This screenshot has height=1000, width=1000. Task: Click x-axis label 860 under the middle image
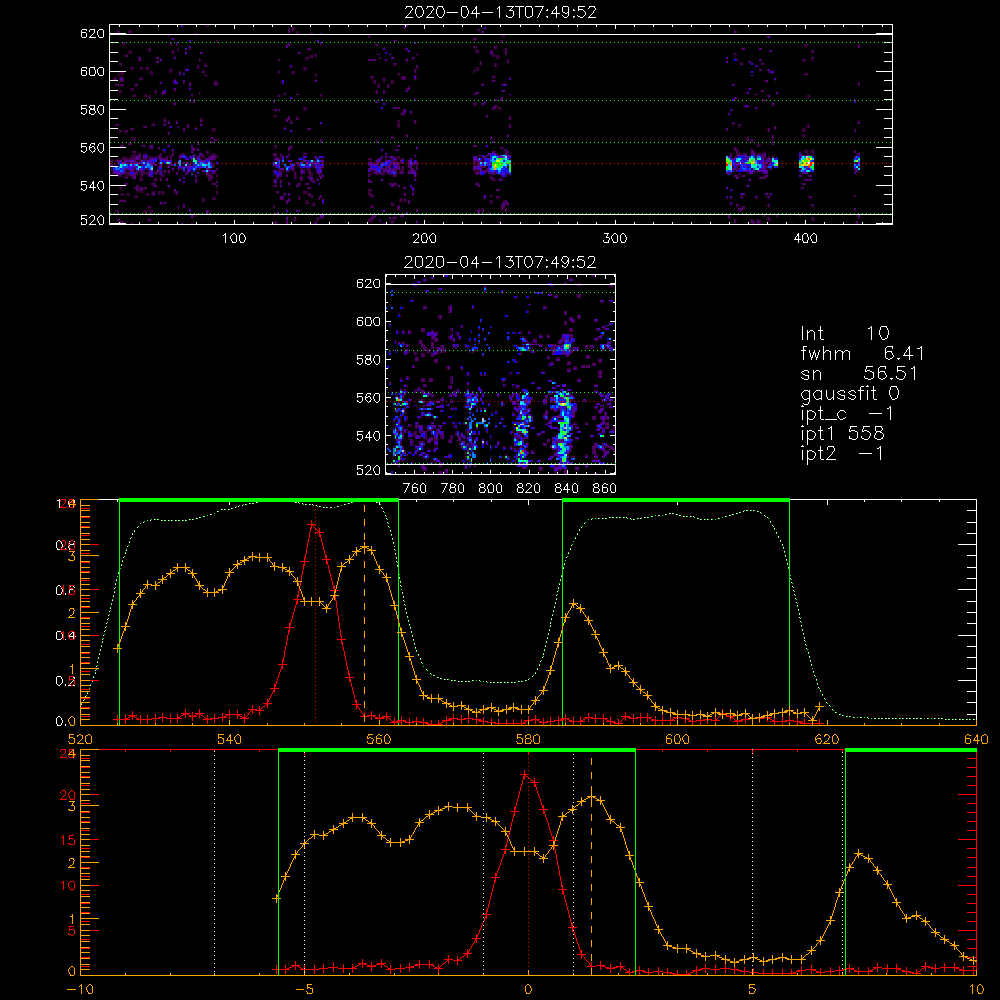[605, 489]
